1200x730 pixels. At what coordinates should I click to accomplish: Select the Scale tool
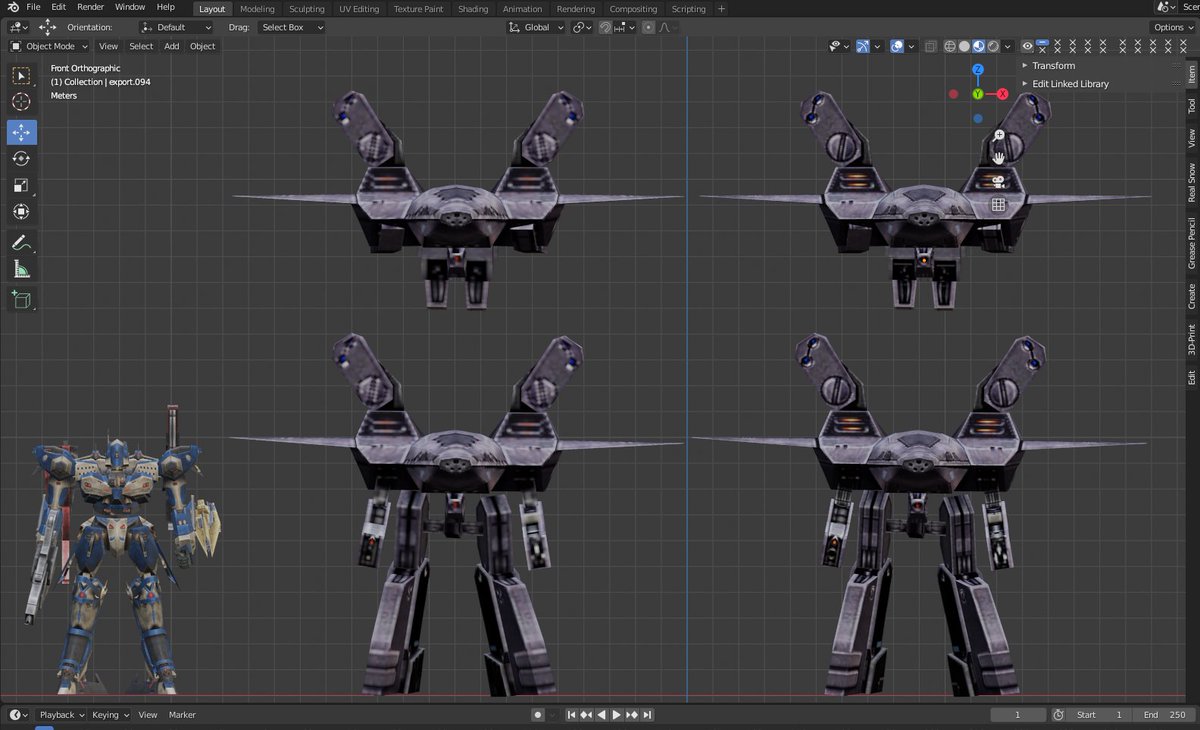(x=21, y=185)
